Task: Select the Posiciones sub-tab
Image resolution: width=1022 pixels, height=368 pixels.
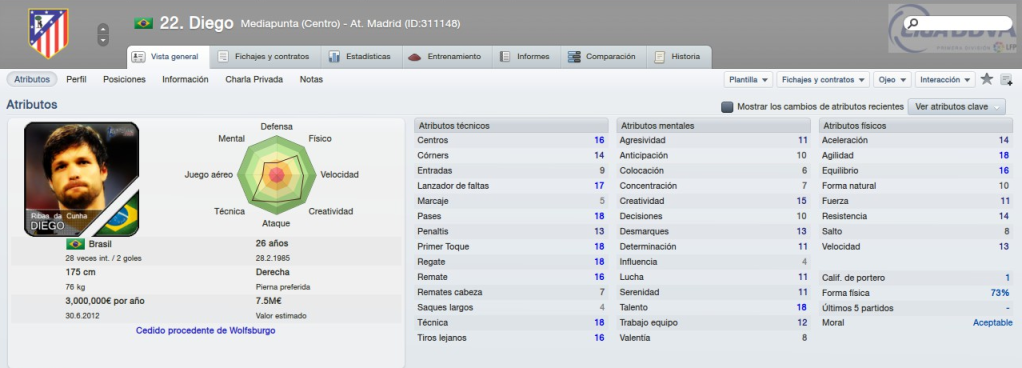Action: [x=124, y=79]
